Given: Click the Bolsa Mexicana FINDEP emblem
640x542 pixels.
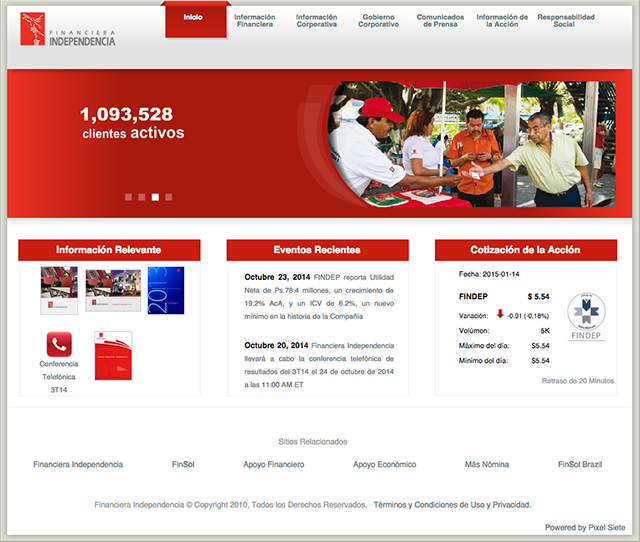Looking at the screenshot, I should point(587,316).
